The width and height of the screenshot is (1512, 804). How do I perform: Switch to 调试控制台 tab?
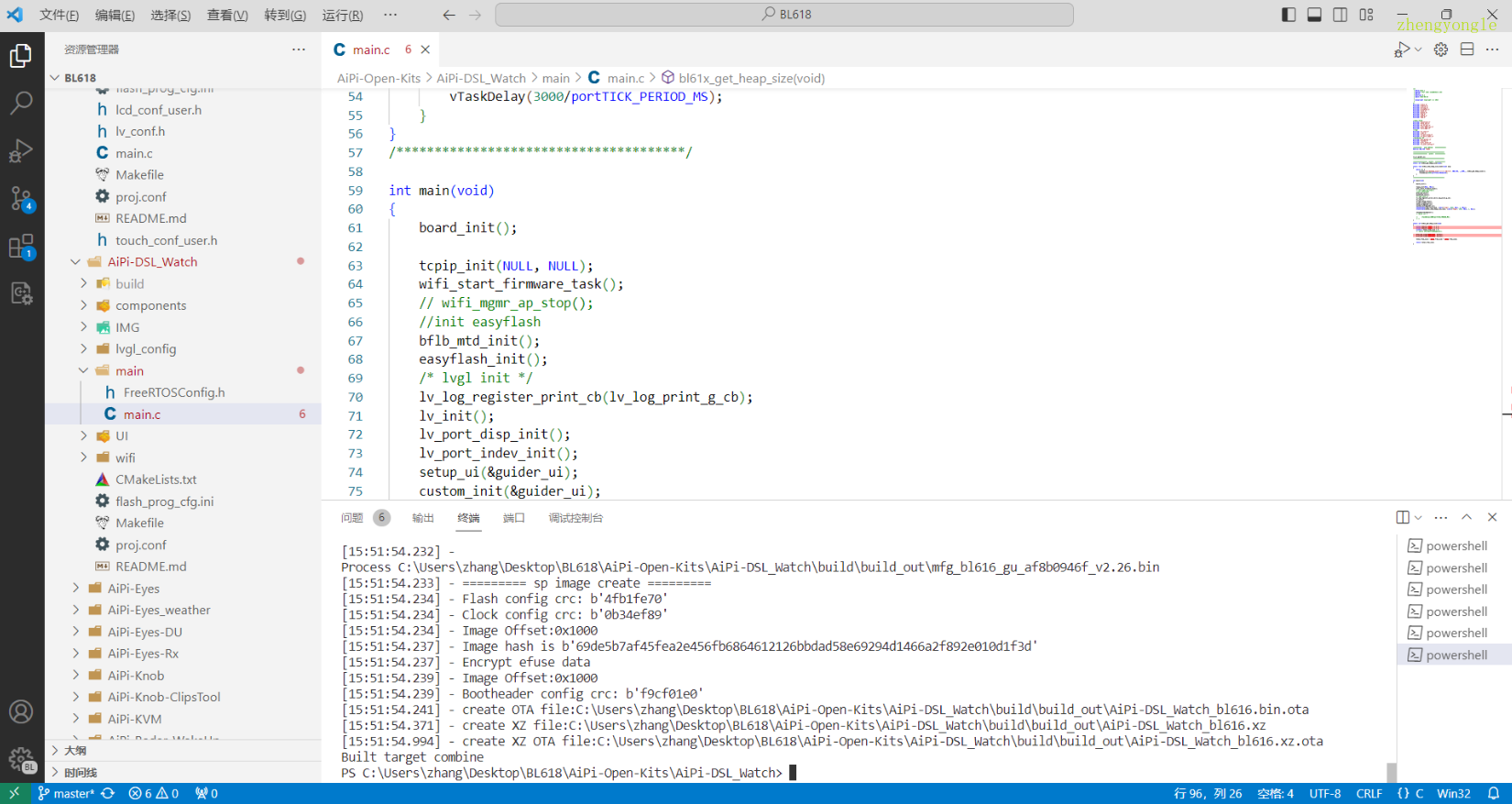pyautogui.click(x=575, y=517)
